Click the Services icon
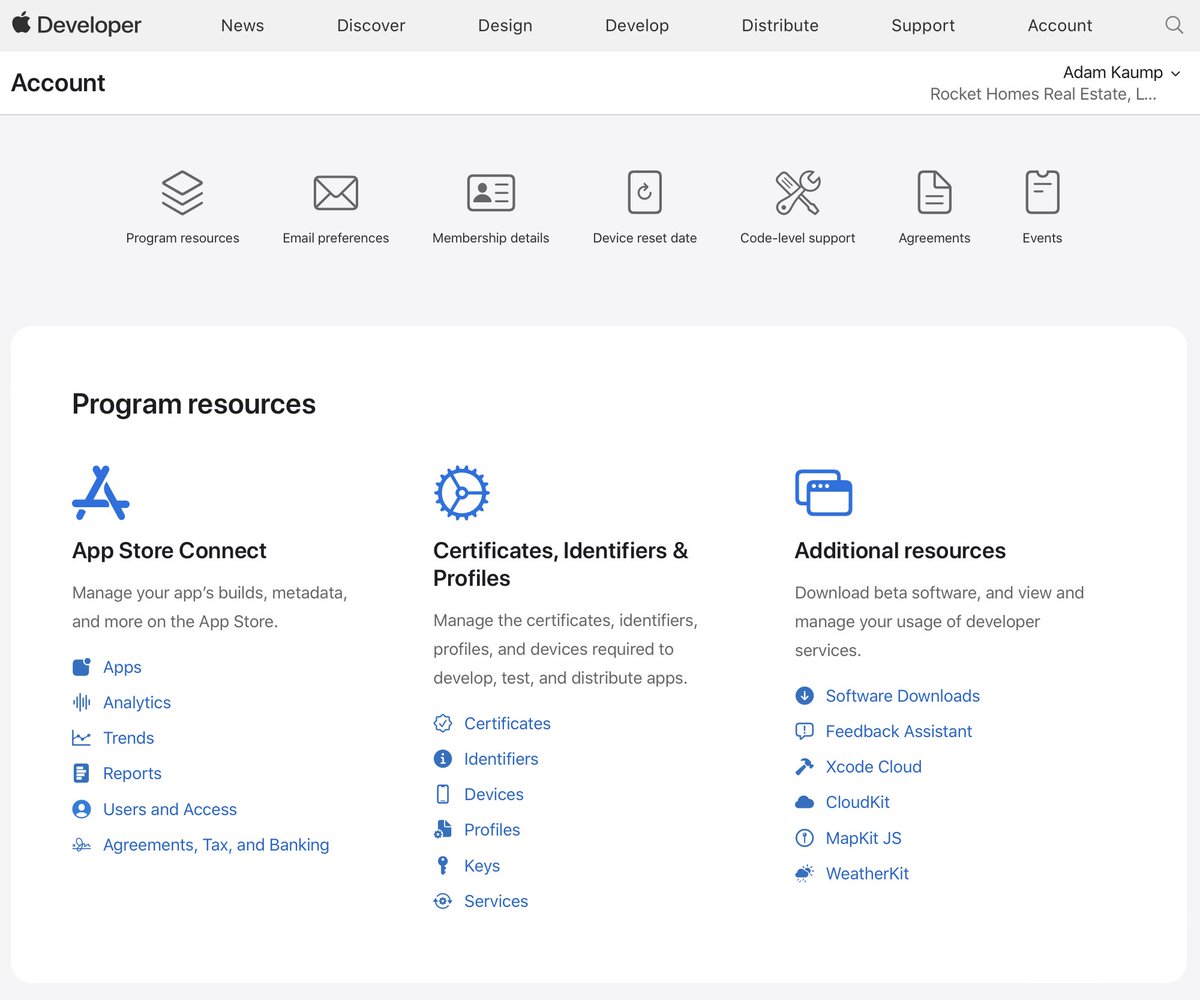 click(x=443, y=901)
